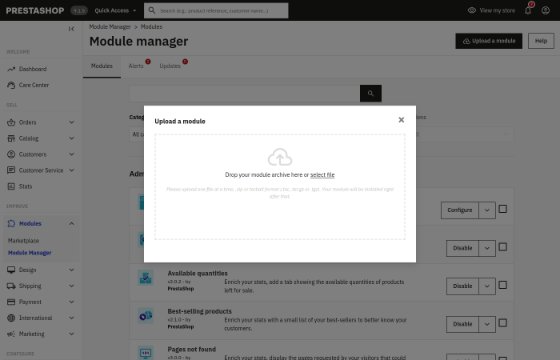Open the user profile icon

tap(545, 10)
